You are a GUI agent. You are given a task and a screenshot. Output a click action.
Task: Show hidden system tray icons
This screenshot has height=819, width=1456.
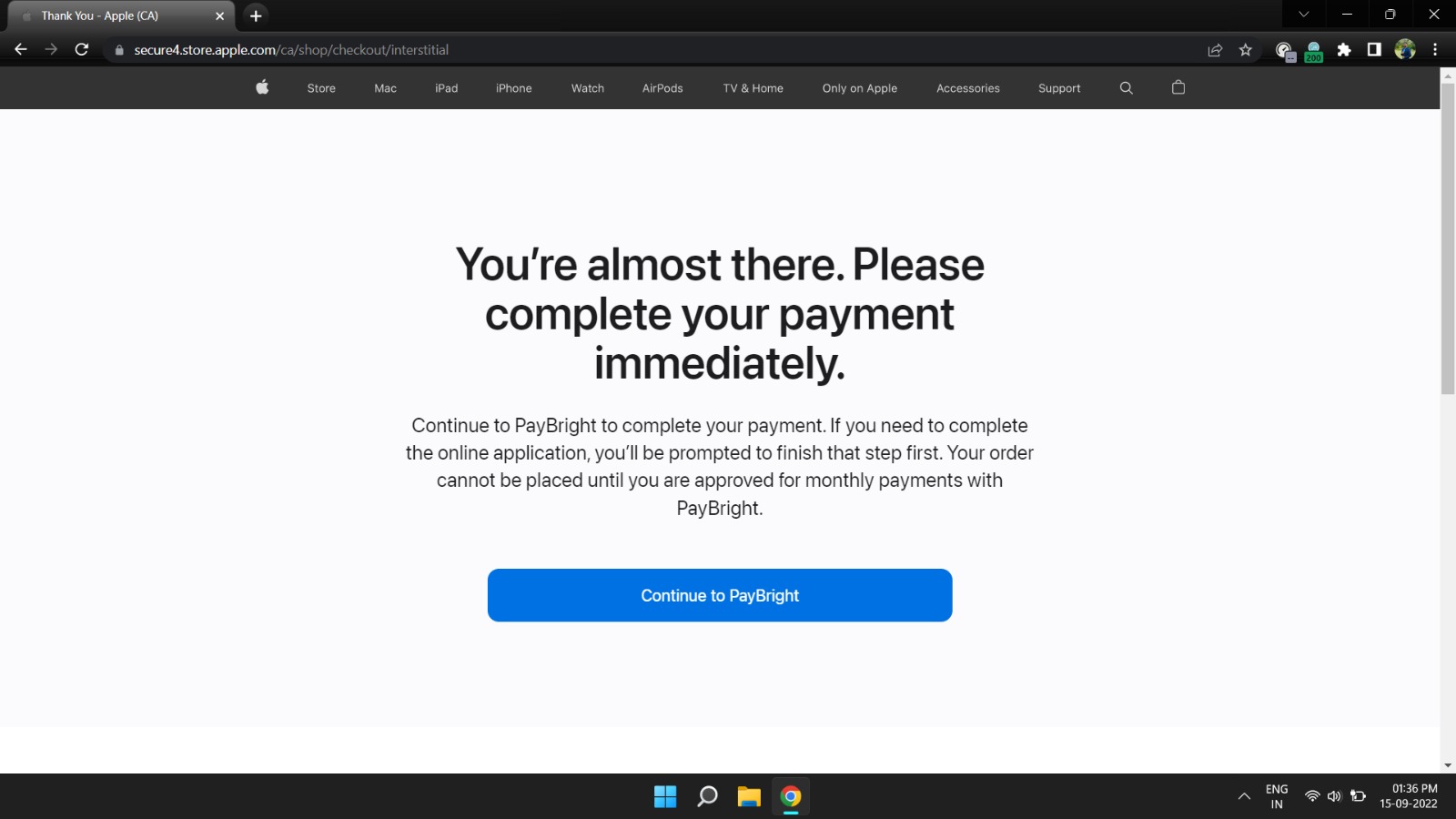click(x=1244, y=796)
